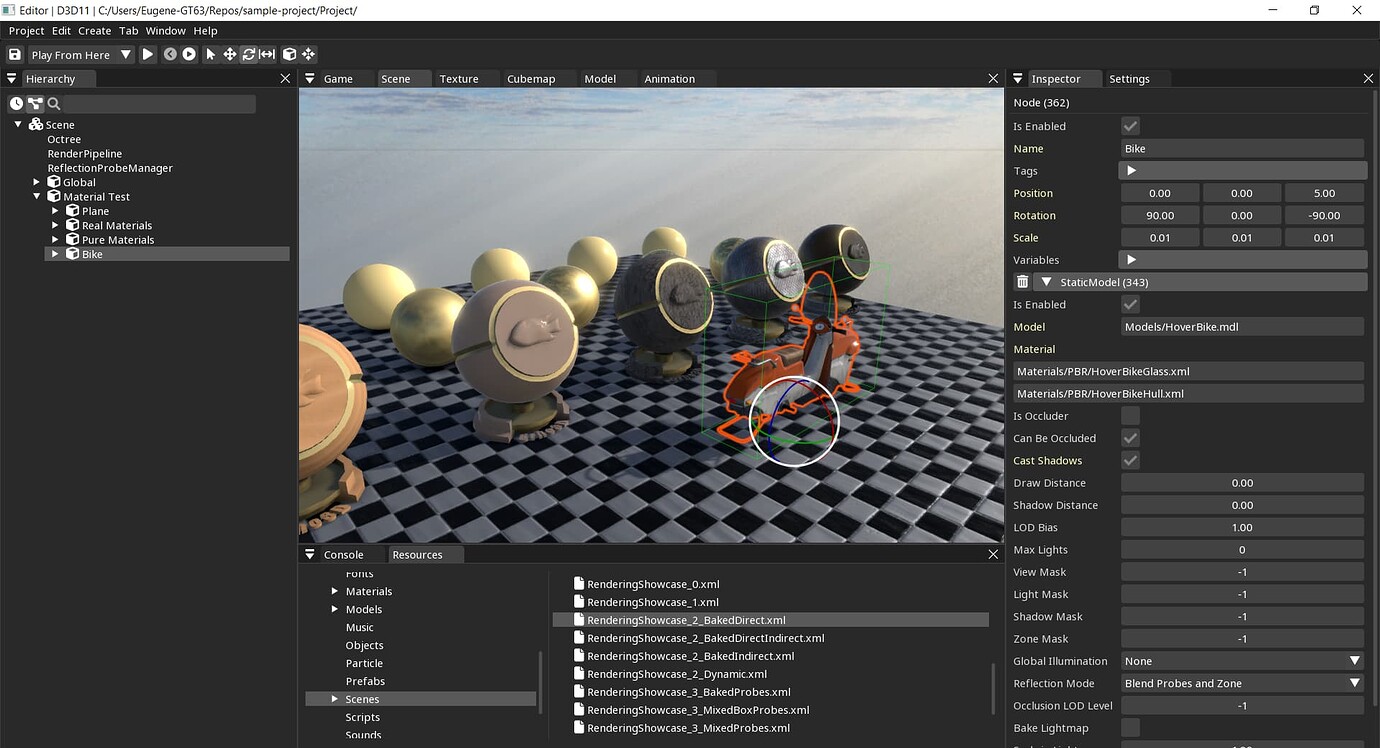Toggle the tree-structure icon in Hierarchy toolbar
The width and height of the screenshot is (1380, 748).
coord(35,104)
